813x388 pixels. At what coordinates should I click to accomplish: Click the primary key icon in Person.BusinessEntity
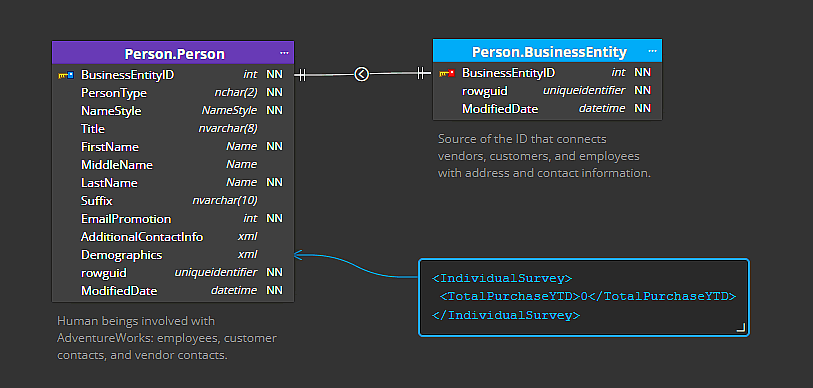(x=446, y=73)
